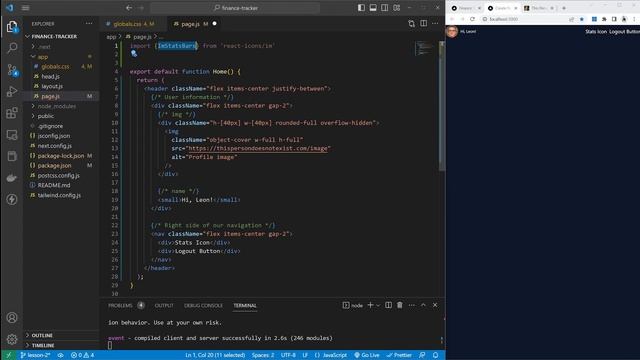Click the Go Live status bar button

(367, 355)
